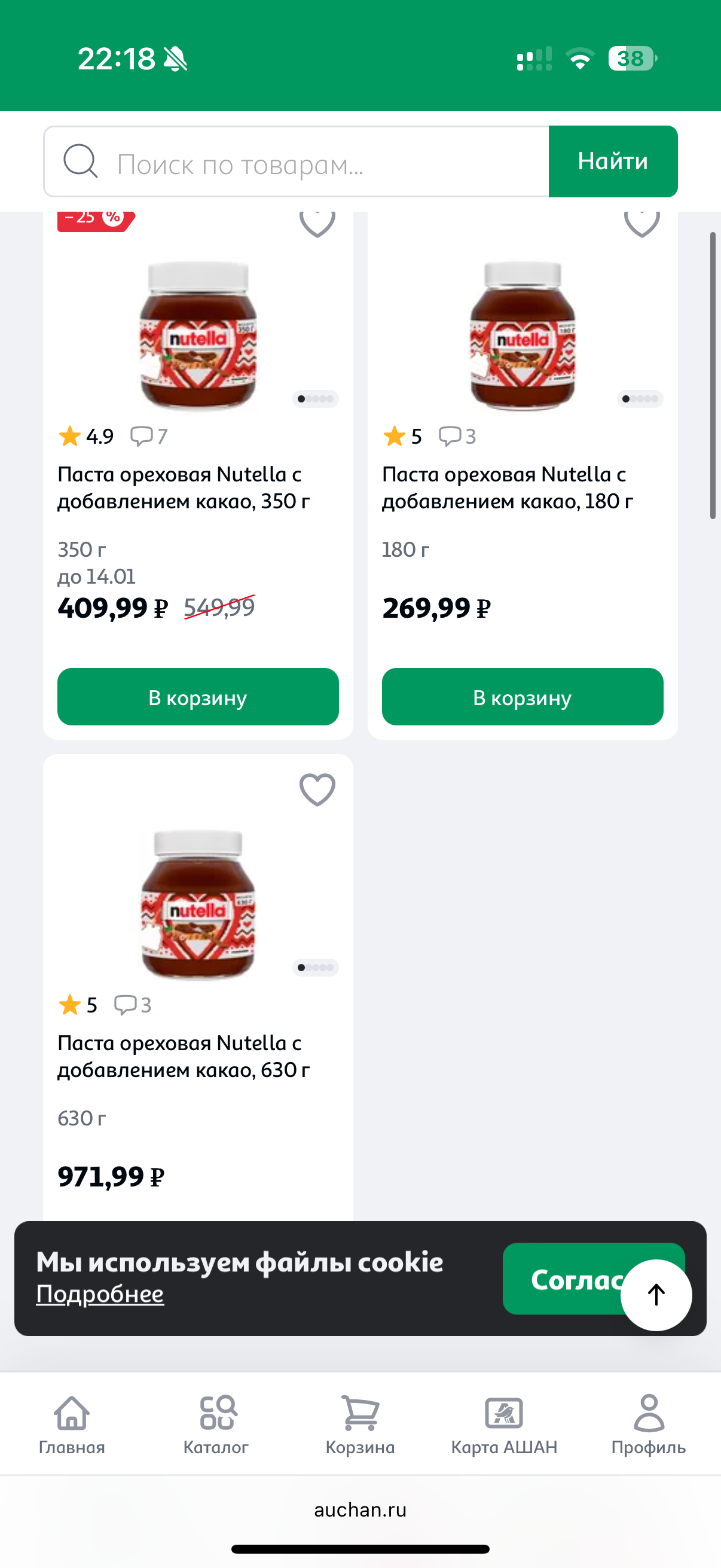Viewport: 721px width, 1568px height.
Task: Open the cookie Подробнее link
Action: pos(100,1294)
